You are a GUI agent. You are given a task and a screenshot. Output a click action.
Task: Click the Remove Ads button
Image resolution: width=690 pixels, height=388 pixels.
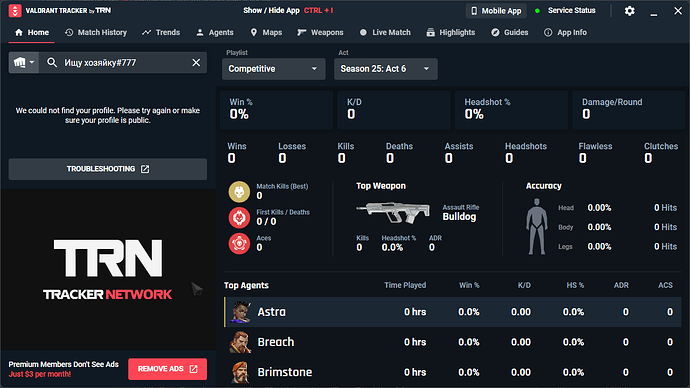(168, 369)
